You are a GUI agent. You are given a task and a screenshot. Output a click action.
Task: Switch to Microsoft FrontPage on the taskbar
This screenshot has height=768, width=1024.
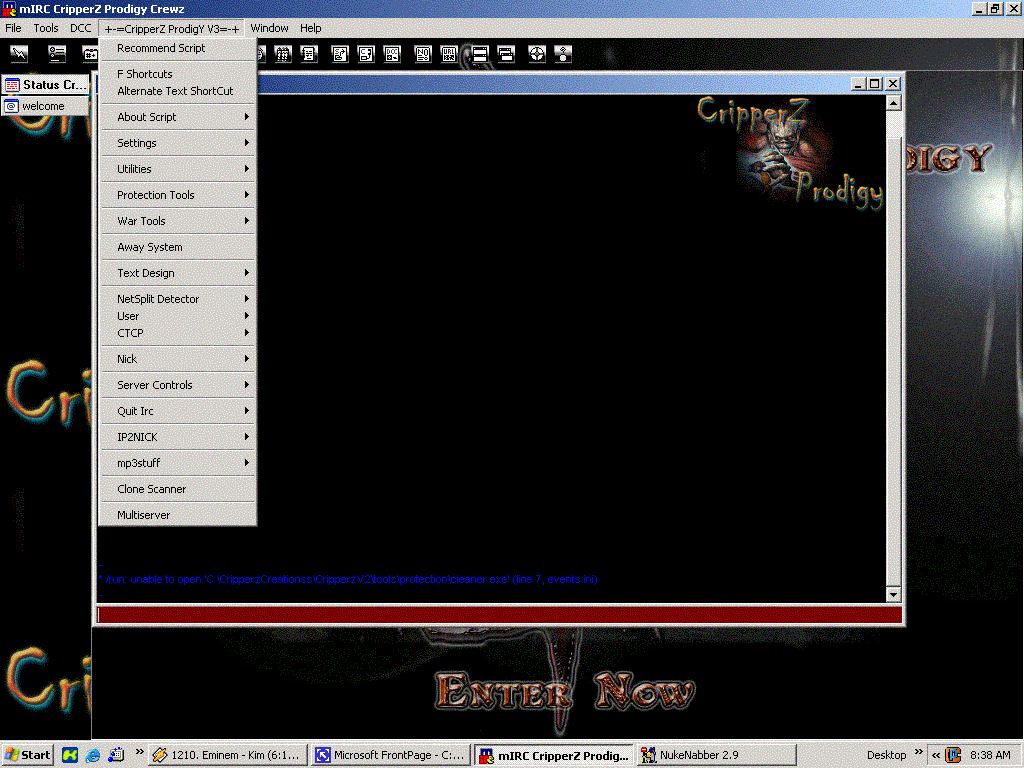coord(392,755)
